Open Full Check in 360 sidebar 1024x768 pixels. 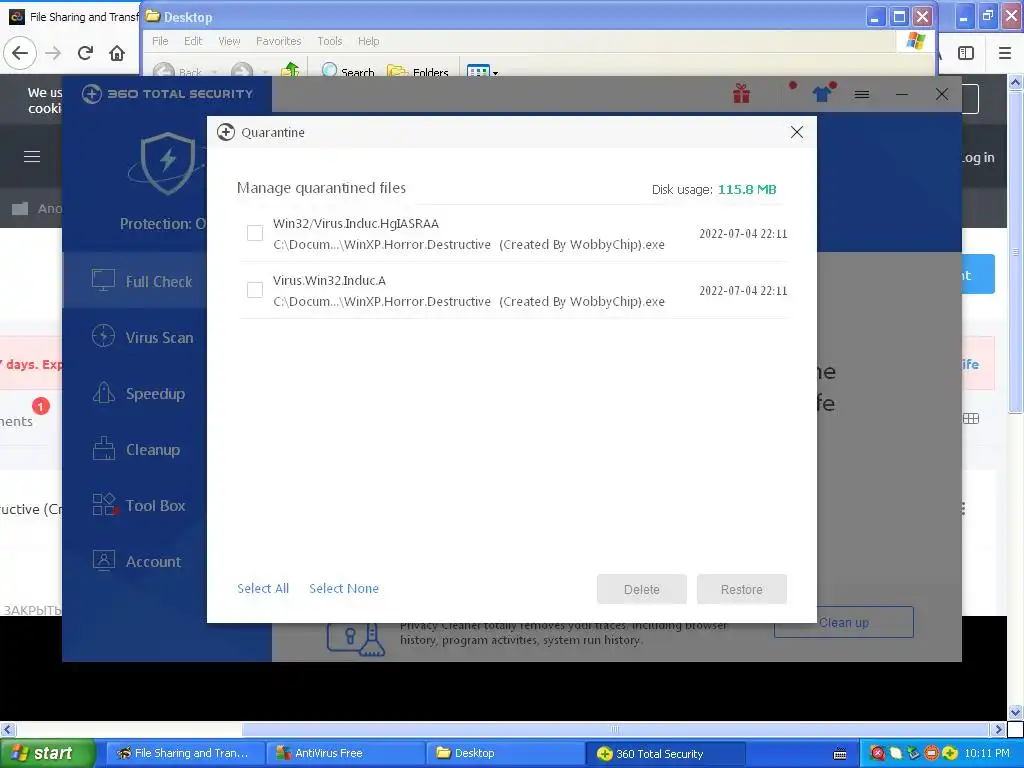135,281
